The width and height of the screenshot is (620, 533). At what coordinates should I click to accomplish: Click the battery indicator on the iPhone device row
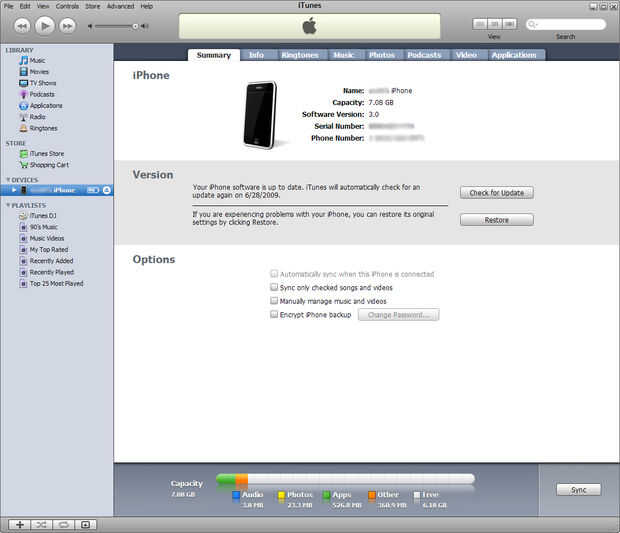93,190
